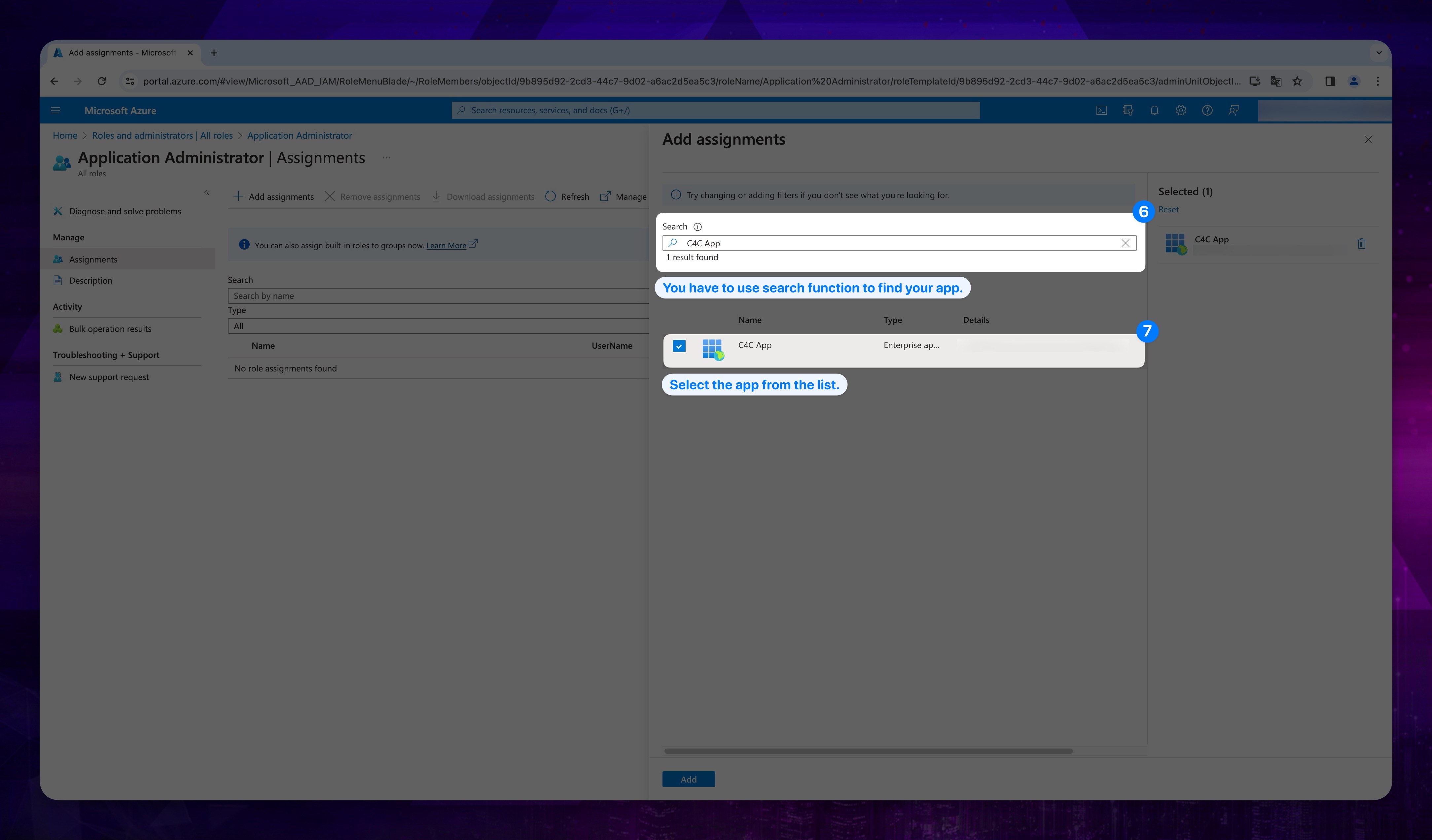Clear the C4C App search text with X
This screenshot has width=1432, height=840.
(1125, 243)
